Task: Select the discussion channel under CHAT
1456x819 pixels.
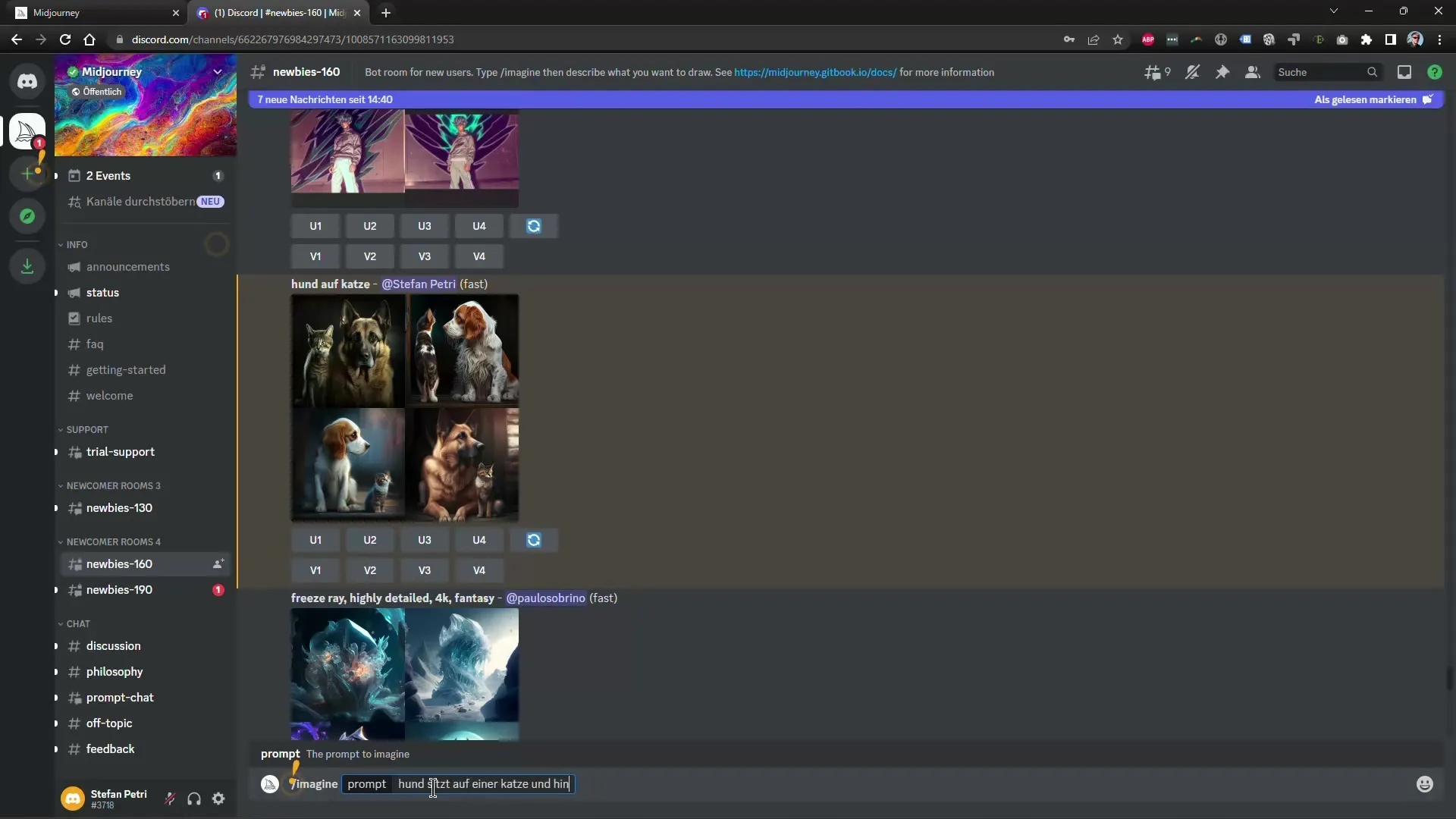Action: (113, 645)
